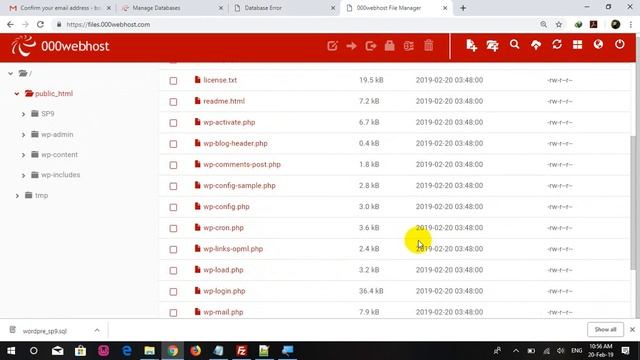This screenshot has height=360, width=640.
Task: Expand the wp-includes folder arrow
Action: click(x=23, y=176)
